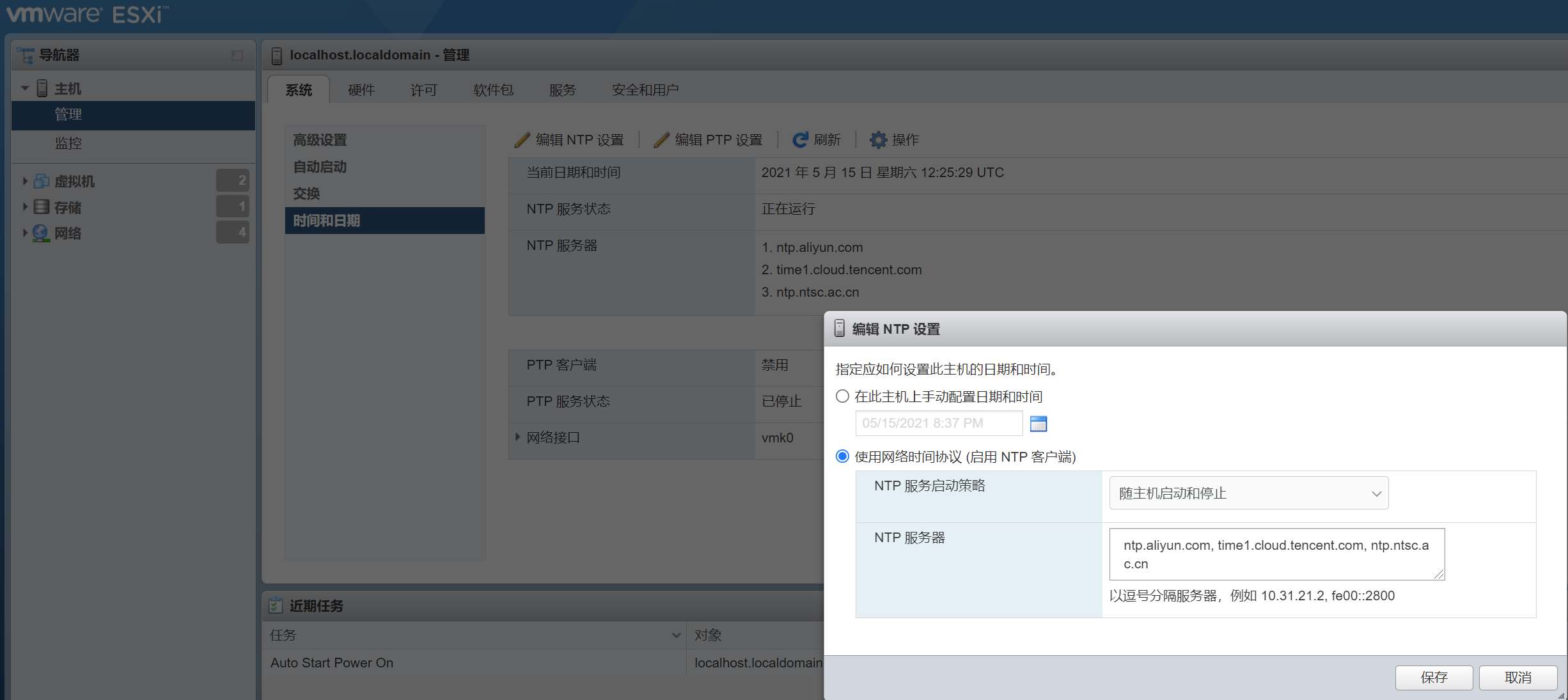Click the Auto Start Power On task
Viewport: 1568px width, 700px height.
[332, 663]
